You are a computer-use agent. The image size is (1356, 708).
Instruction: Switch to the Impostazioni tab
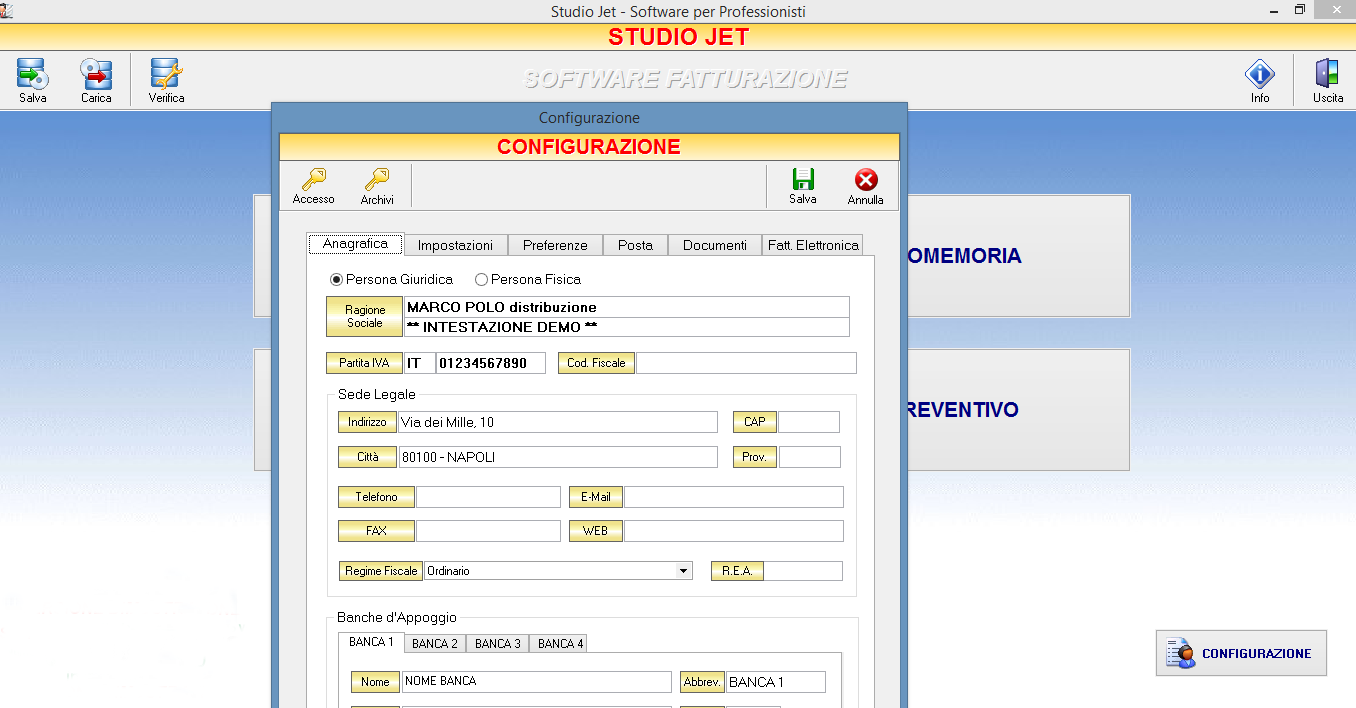[x=455, y=245]
